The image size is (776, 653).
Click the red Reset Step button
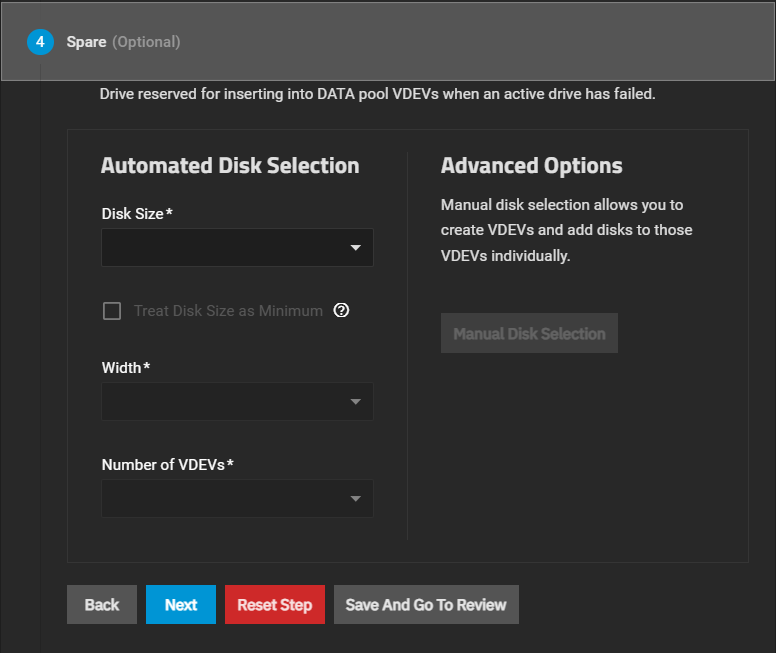[275, 604]
